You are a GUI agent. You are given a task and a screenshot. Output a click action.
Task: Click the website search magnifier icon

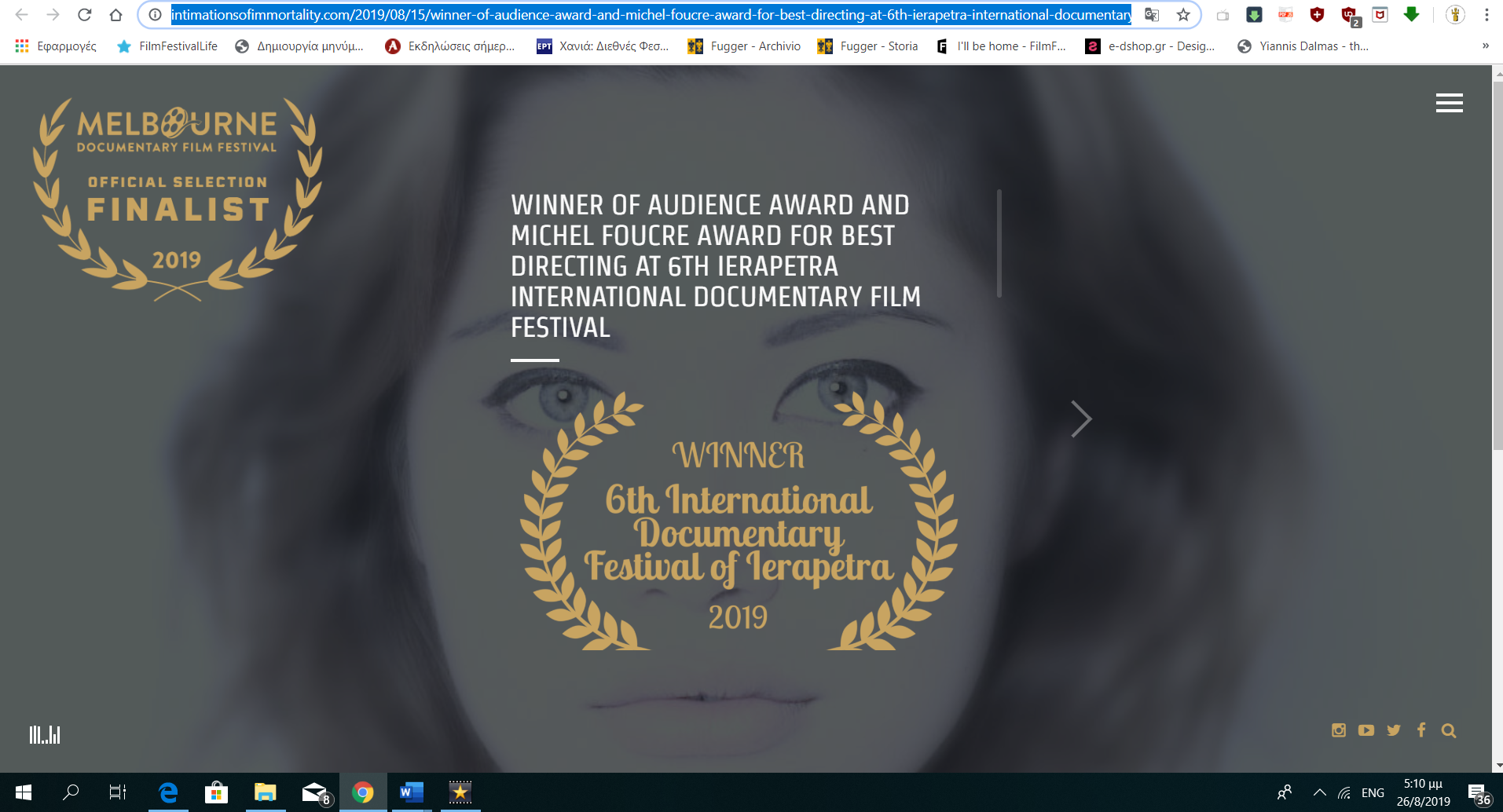click(1449, 730)
